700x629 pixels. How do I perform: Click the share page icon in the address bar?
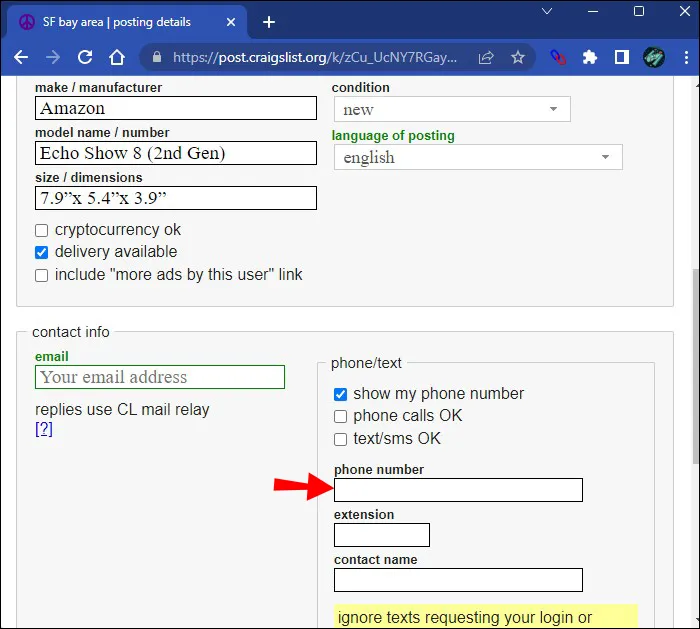486,57
